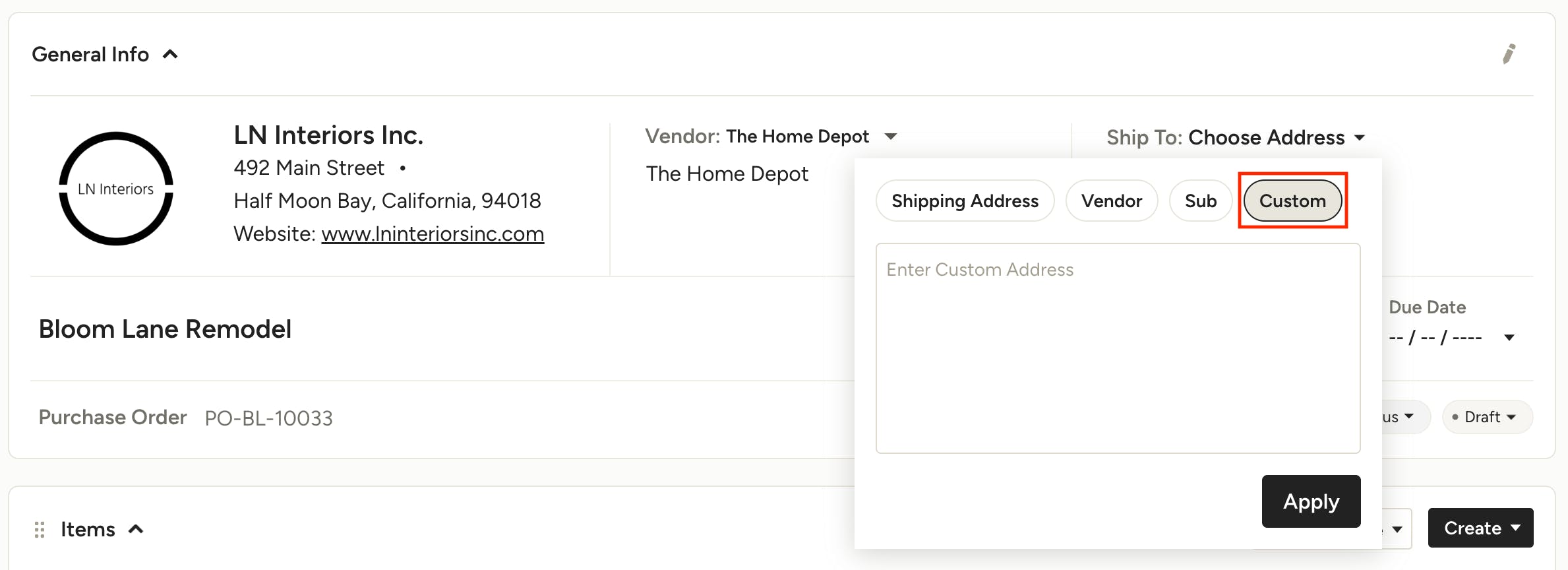
Task: Open the Draft status dropdown
Action: (x=1488, y=417)
